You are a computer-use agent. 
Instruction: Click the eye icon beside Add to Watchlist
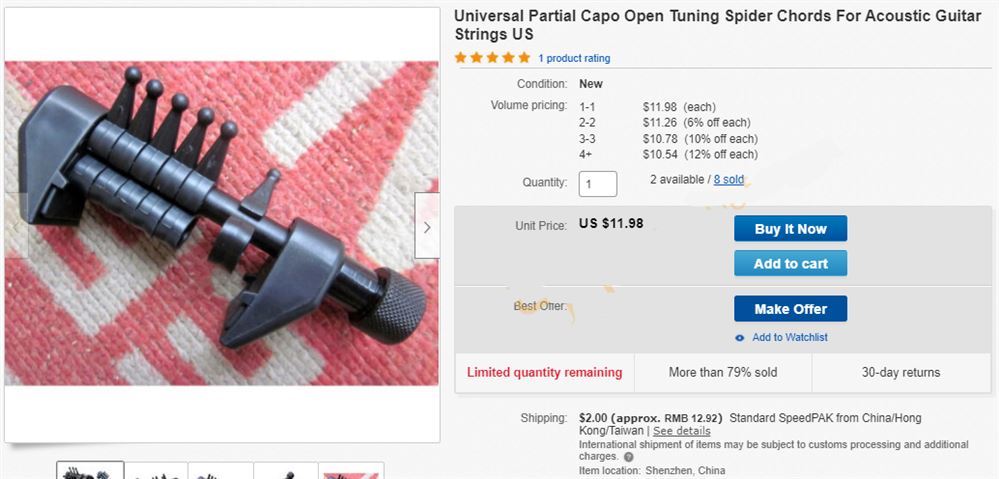coord(740,338)
